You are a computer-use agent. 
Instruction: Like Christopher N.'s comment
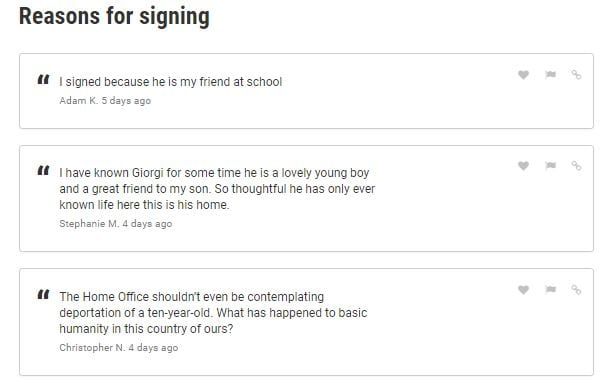(x=523, y=290)
